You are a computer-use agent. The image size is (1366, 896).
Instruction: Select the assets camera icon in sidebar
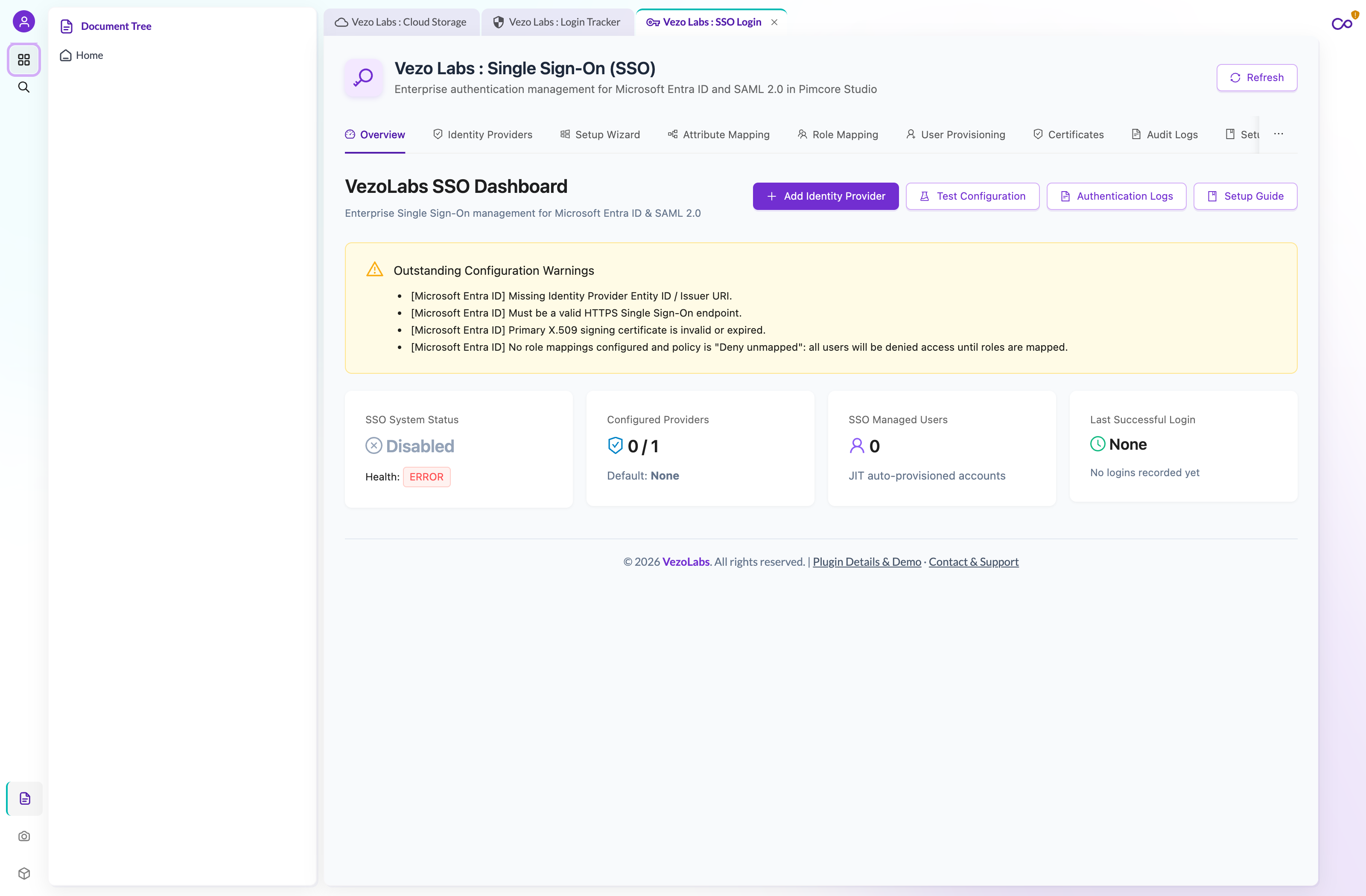point(24,836)
